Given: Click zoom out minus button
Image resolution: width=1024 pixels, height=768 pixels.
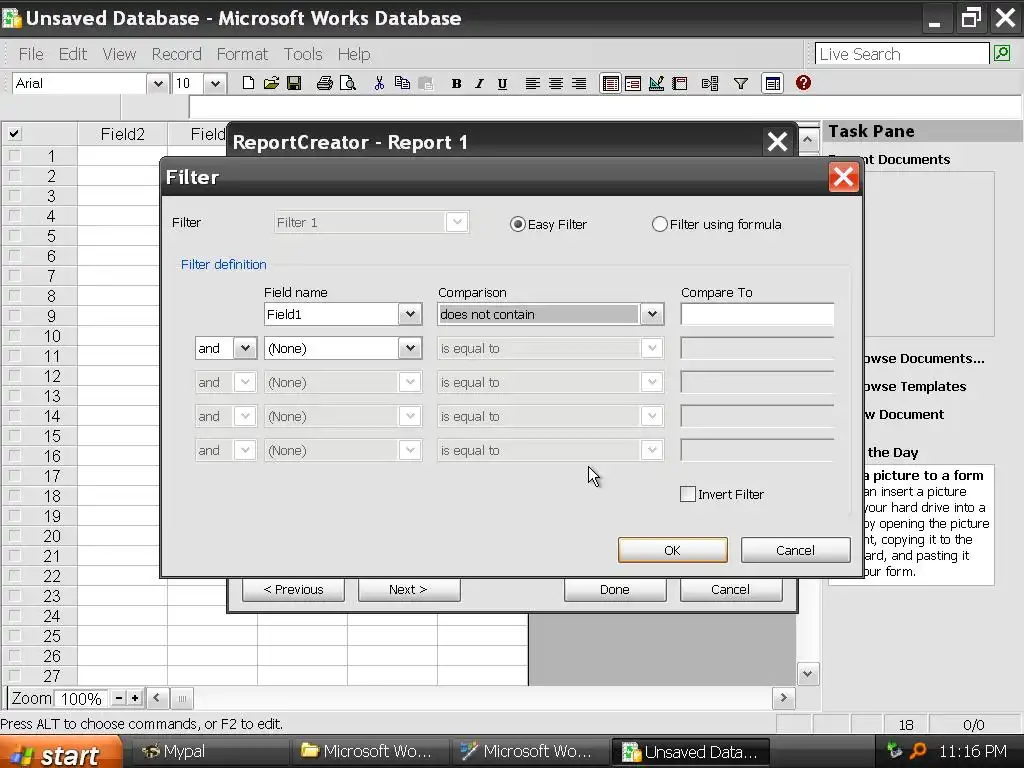Looking at the screenshot, I should (x=119, y=698).
